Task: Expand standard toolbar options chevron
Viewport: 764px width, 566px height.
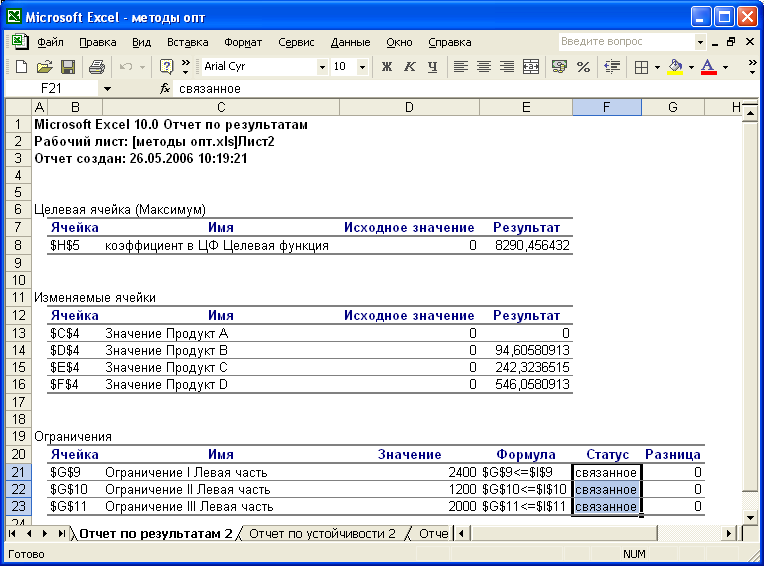Action: coord(186,67)
